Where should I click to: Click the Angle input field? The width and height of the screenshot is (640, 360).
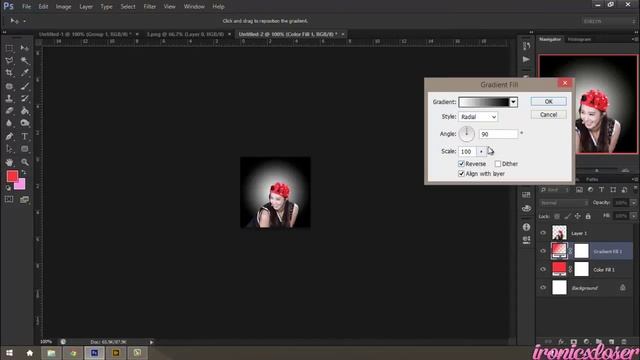pyautogui.click(x=498, y=134)
